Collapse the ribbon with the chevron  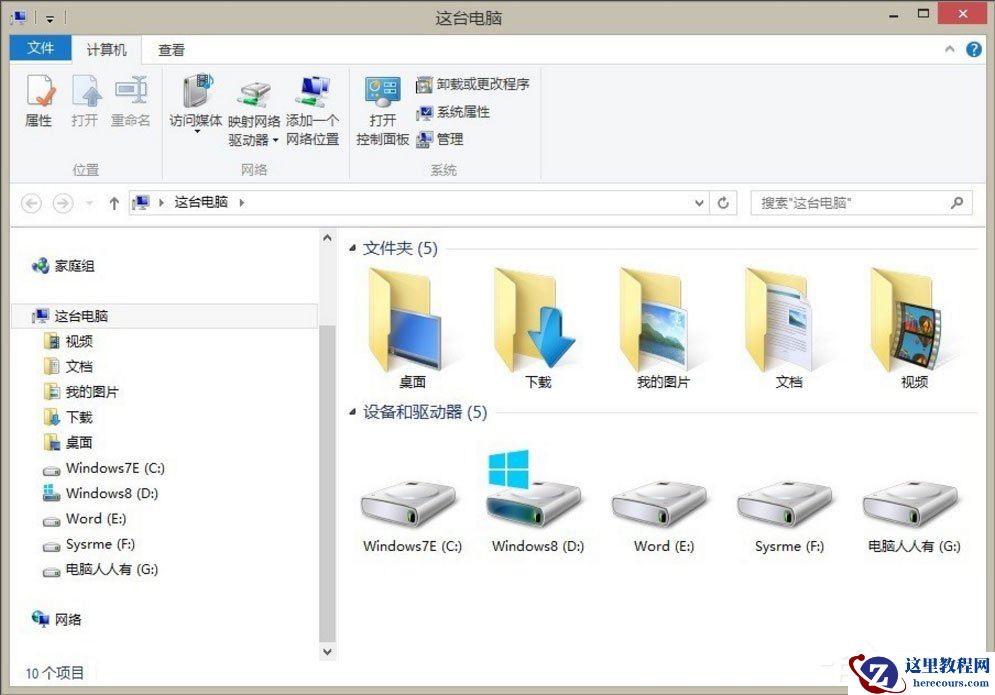[950, 47]
